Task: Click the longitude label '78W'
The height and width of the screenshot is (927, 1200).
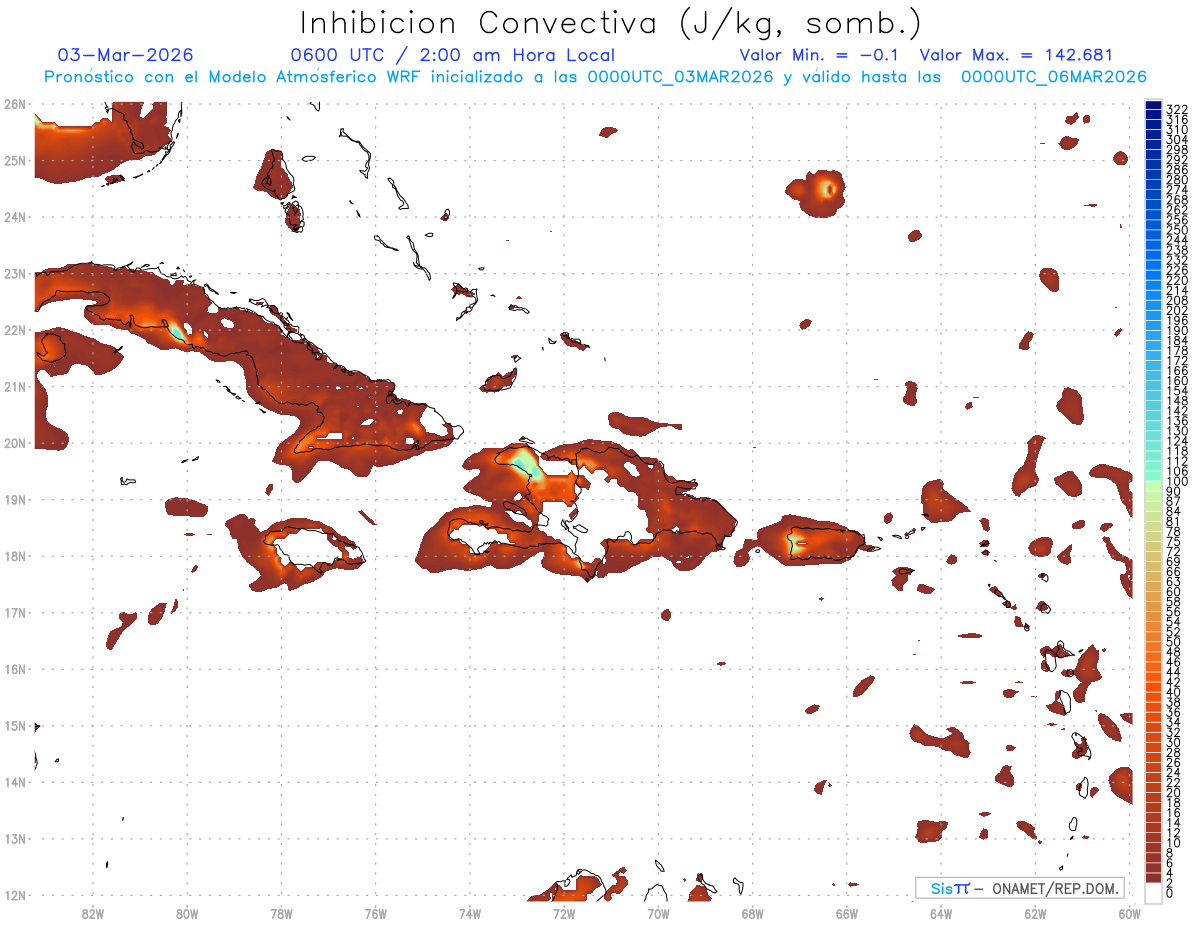Action: tap(281, 912)
